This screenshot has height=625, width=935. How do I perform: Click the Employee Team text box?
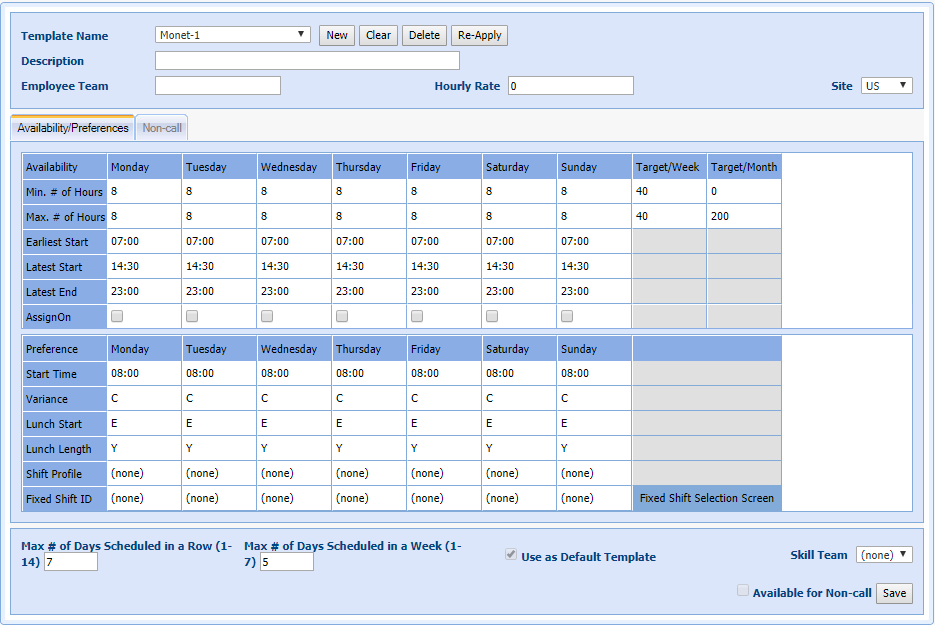[x=217, y=86]
